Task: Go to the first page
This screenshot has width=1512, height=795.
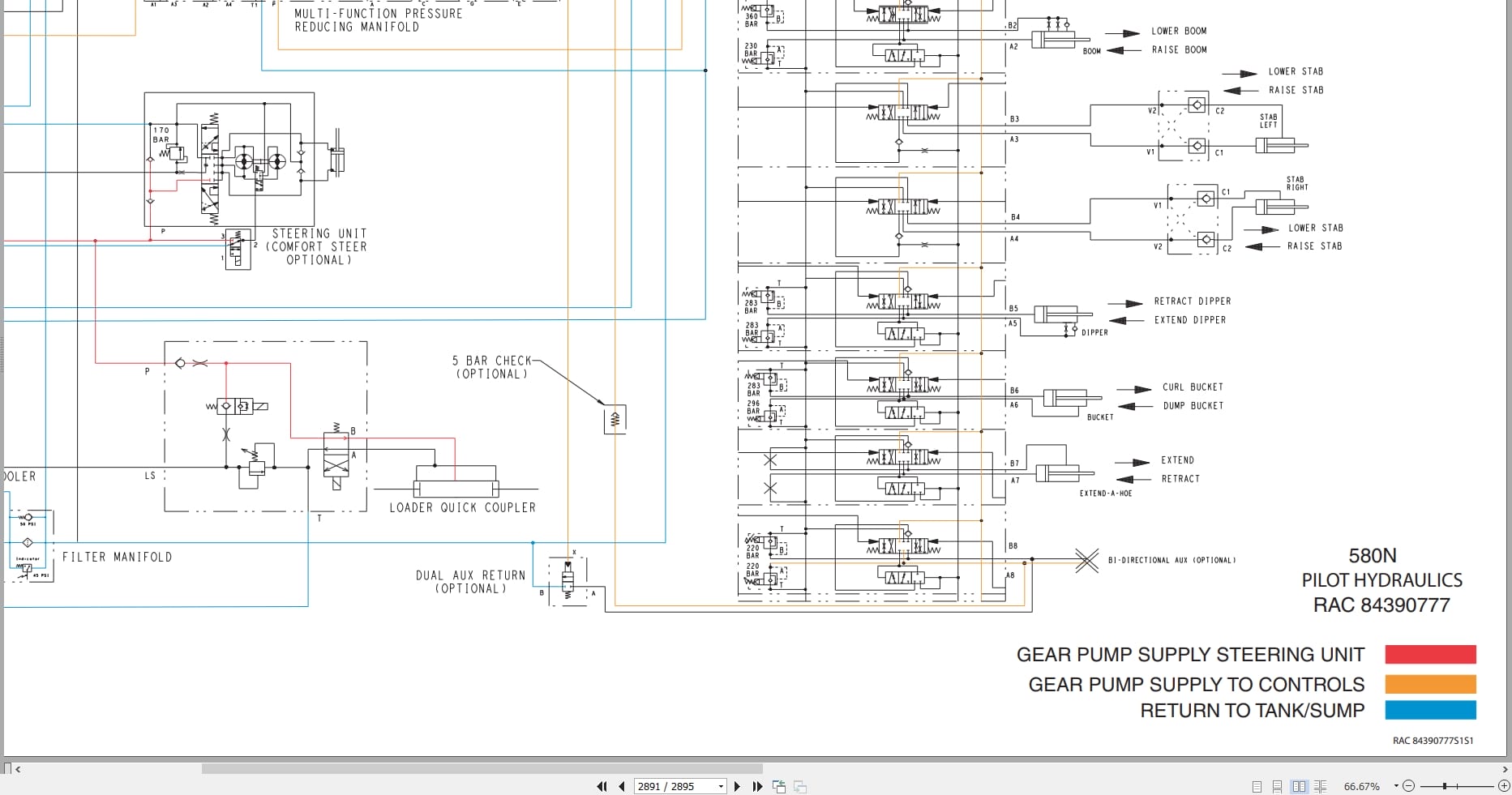Action: 602,786
